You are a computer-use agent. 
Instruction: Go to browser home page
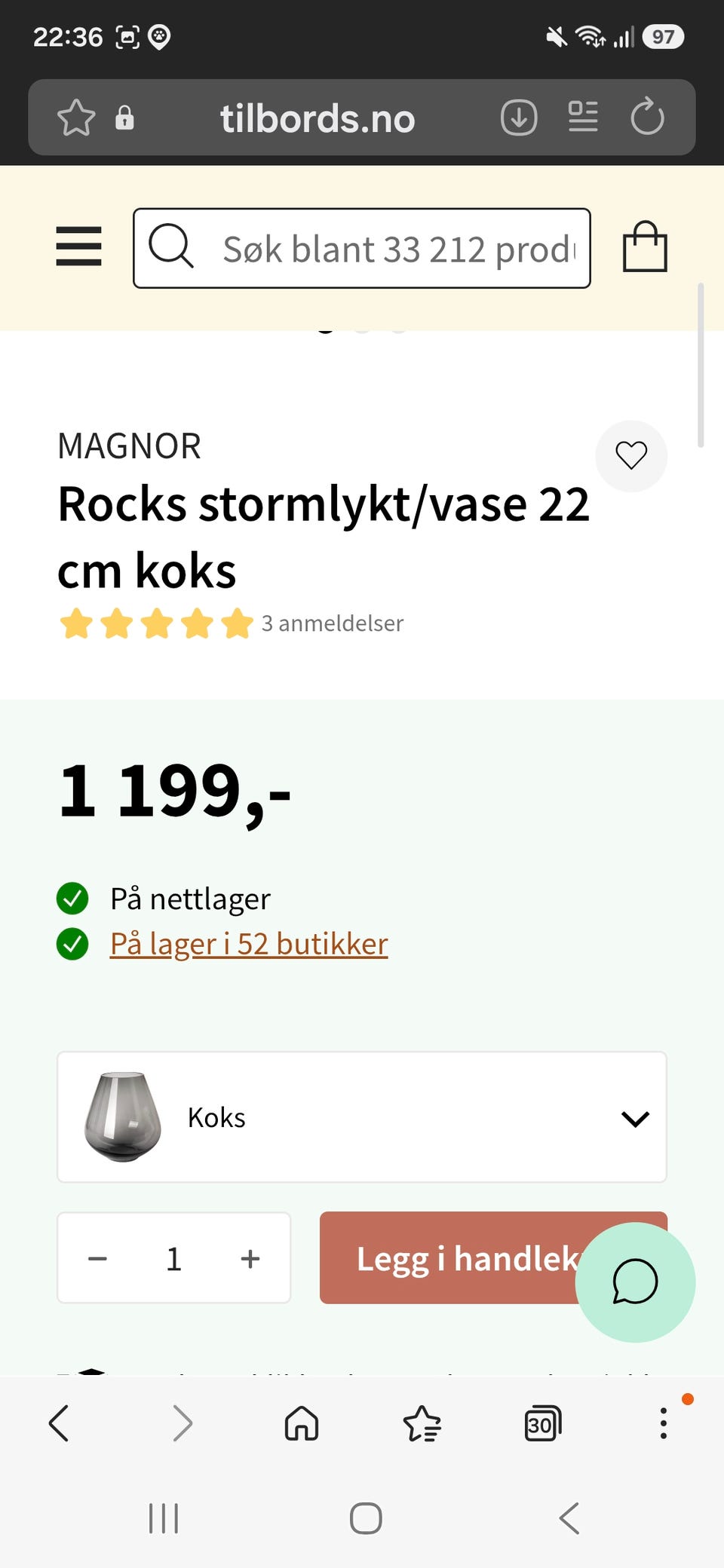302,1424
